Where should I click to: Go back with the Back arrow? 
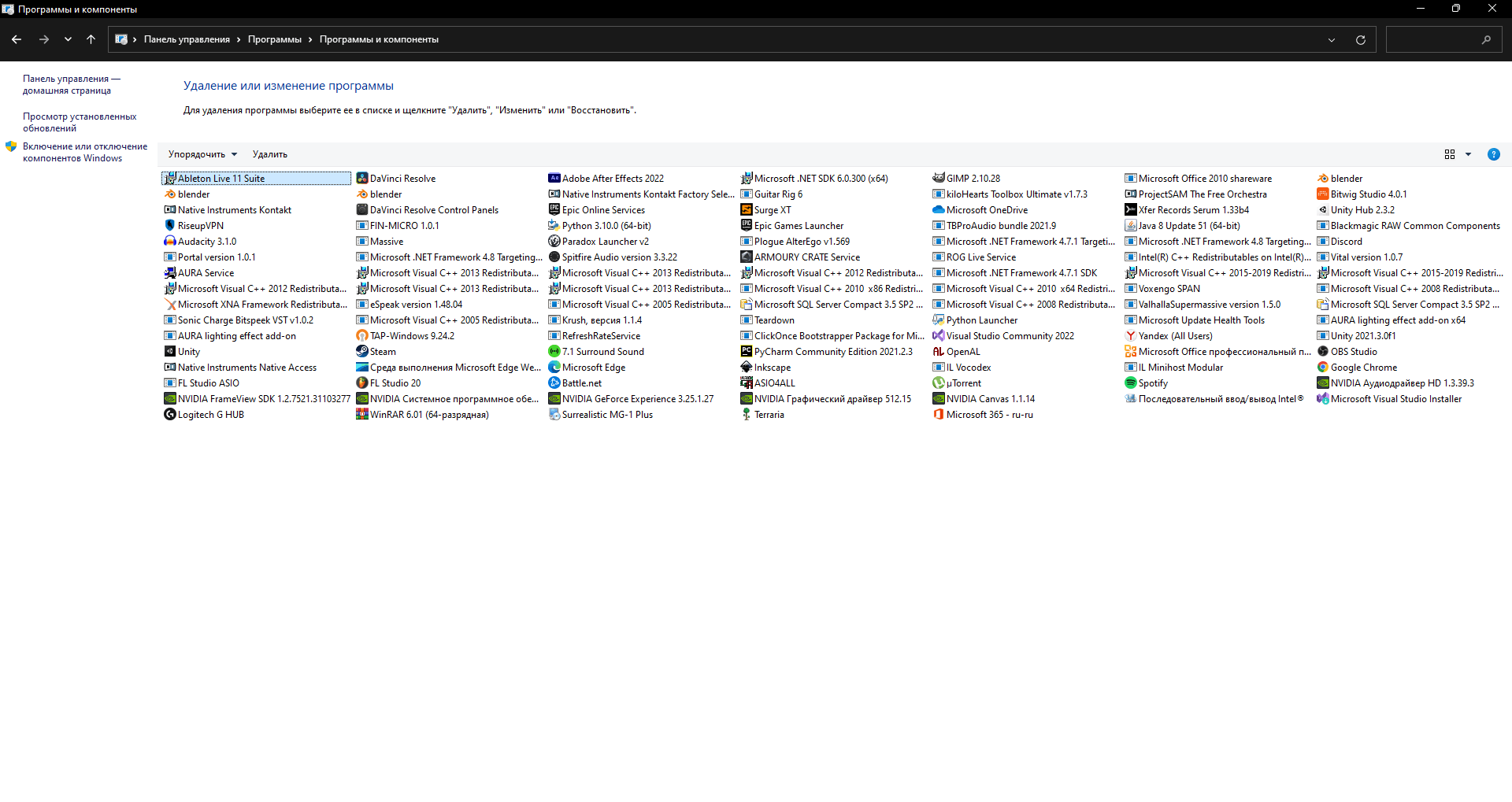point(17,39)
